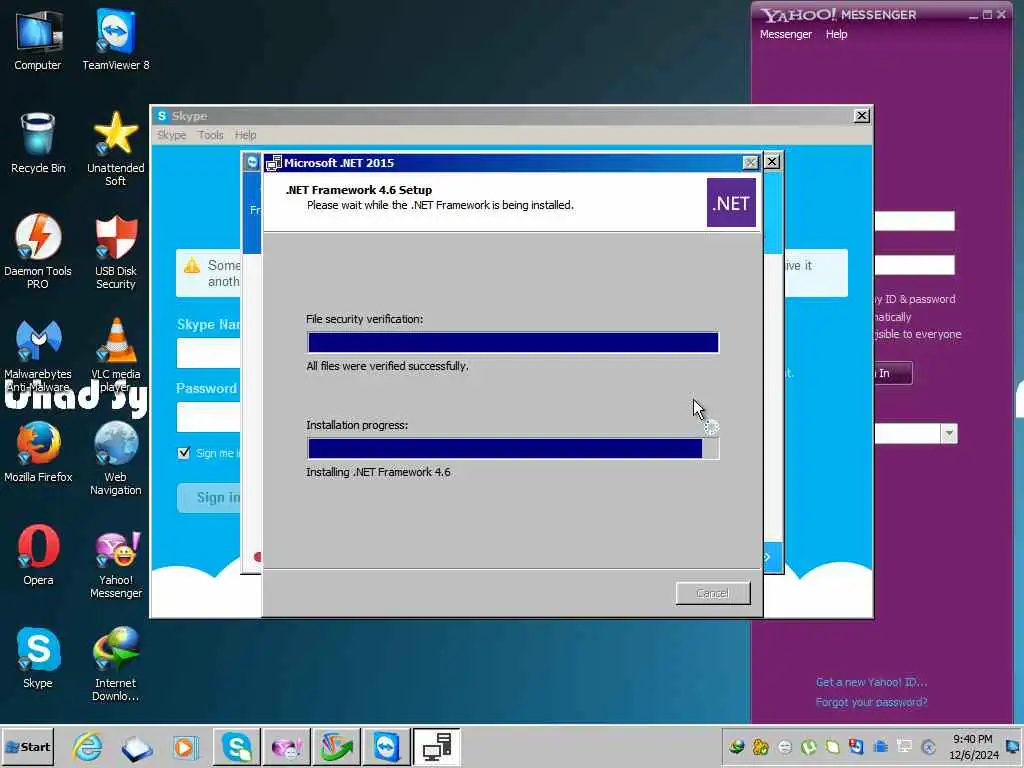This screenshot has height=768, width=1024.
Task: Click the uTorrent tray icon
Action: 808,747
